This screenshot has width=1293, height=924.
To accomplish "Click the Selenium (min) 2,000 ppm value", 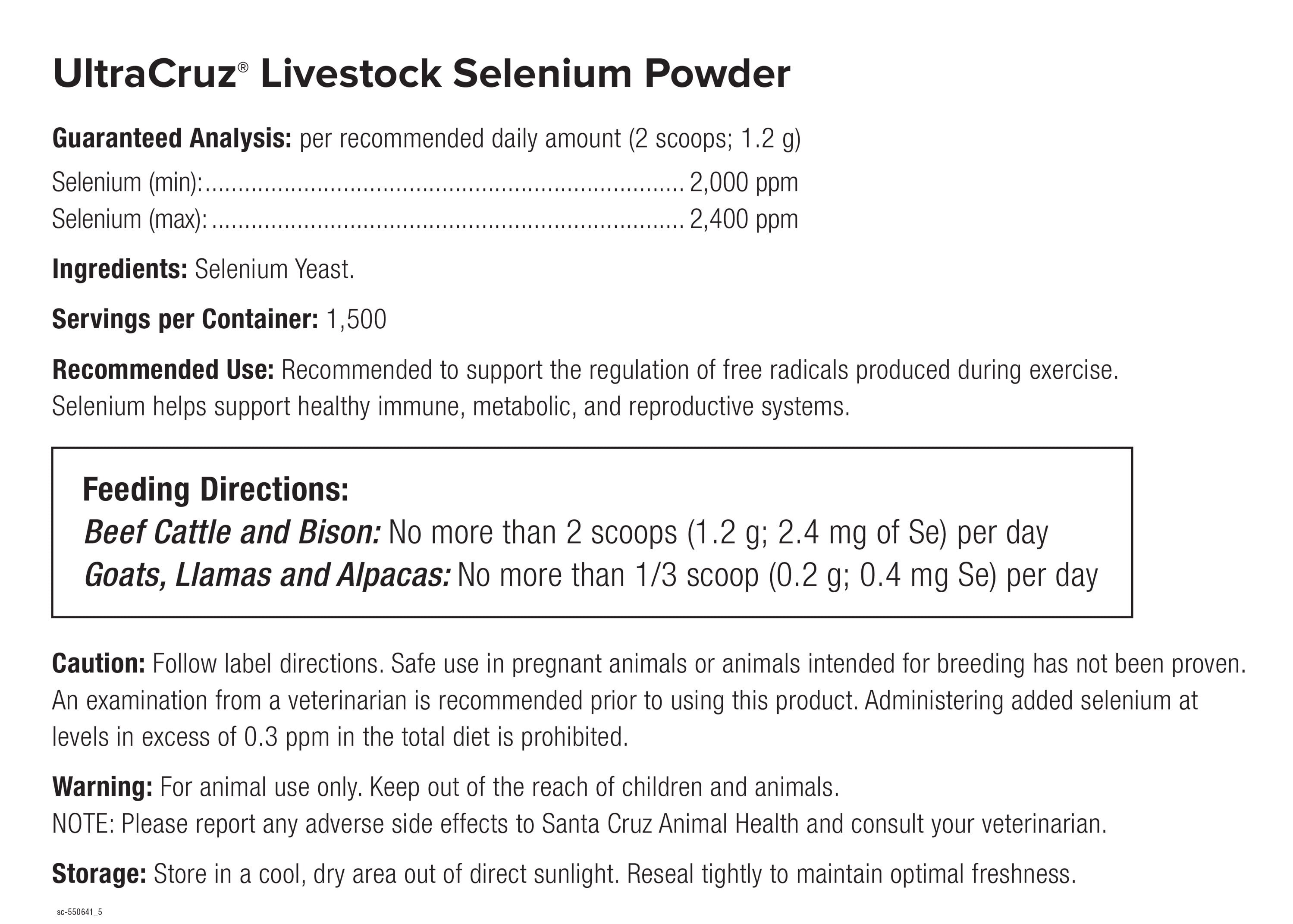I will click(744, 182).
